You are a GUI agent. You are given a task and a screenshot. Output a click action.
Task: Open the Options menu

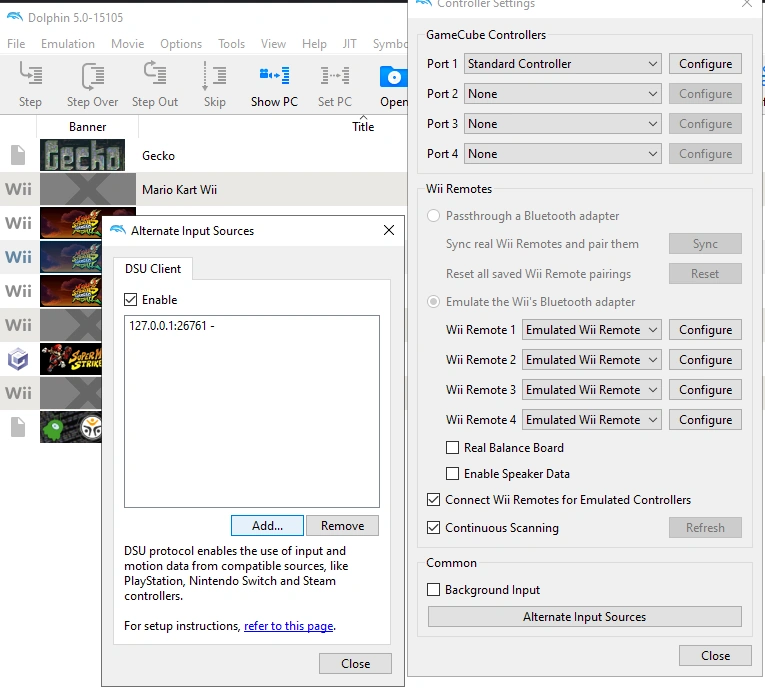(181, 43)
